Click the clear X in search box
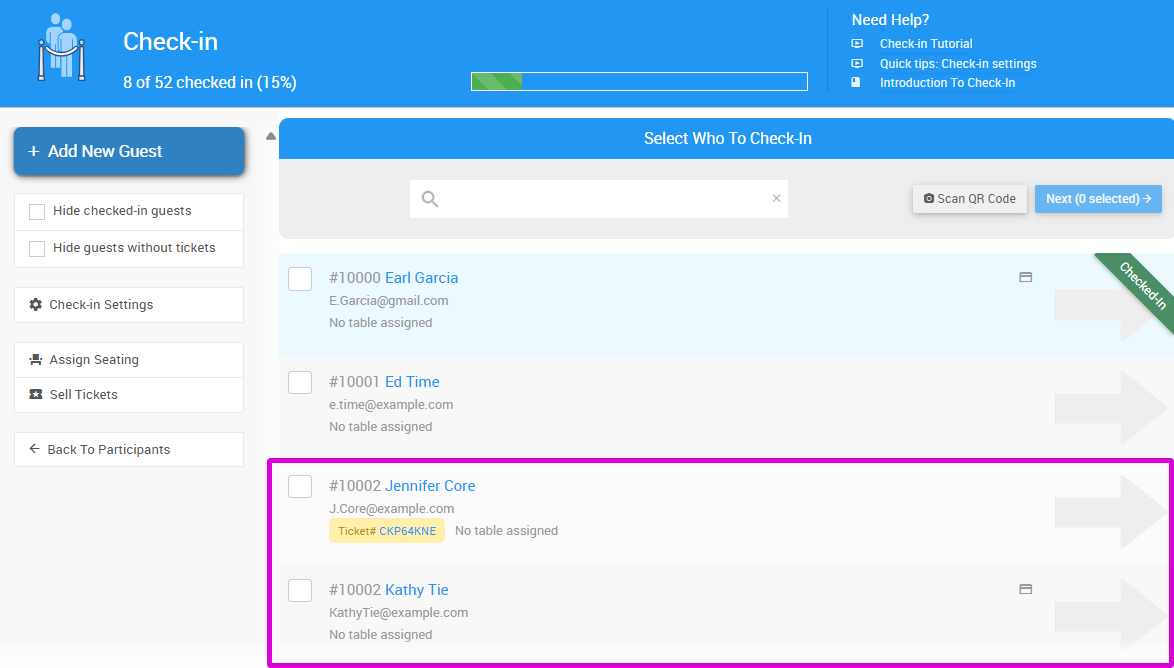 tap(776, 198)
